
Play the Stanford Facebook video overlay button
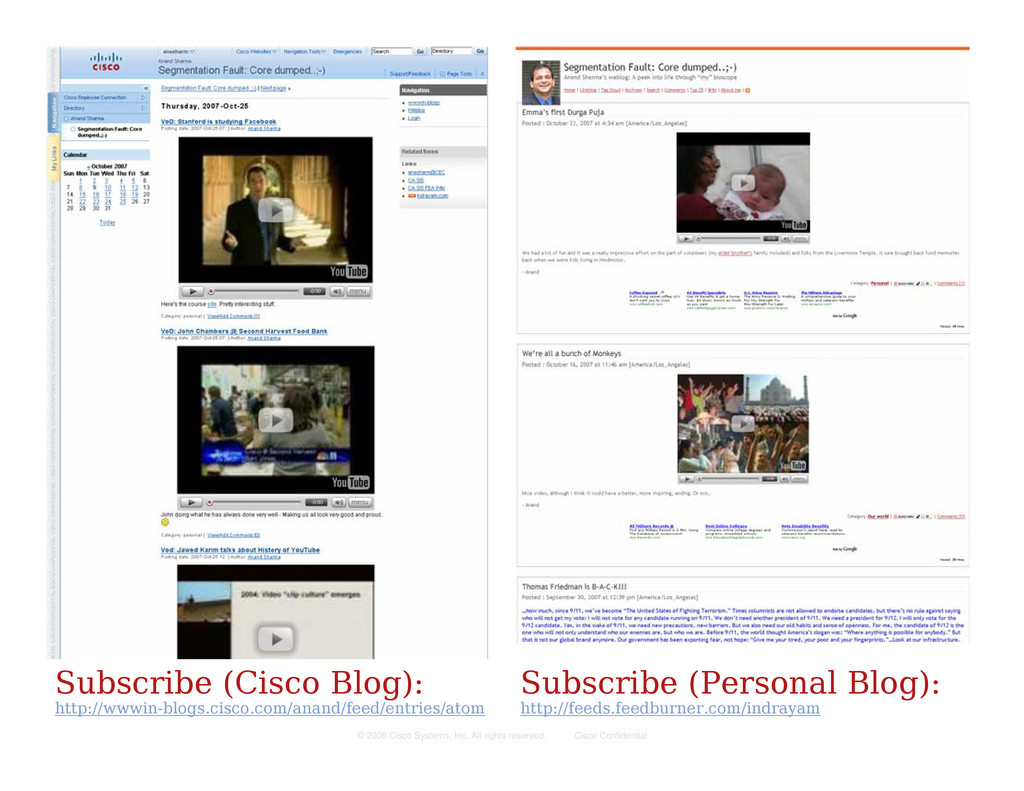coord(276,210)
